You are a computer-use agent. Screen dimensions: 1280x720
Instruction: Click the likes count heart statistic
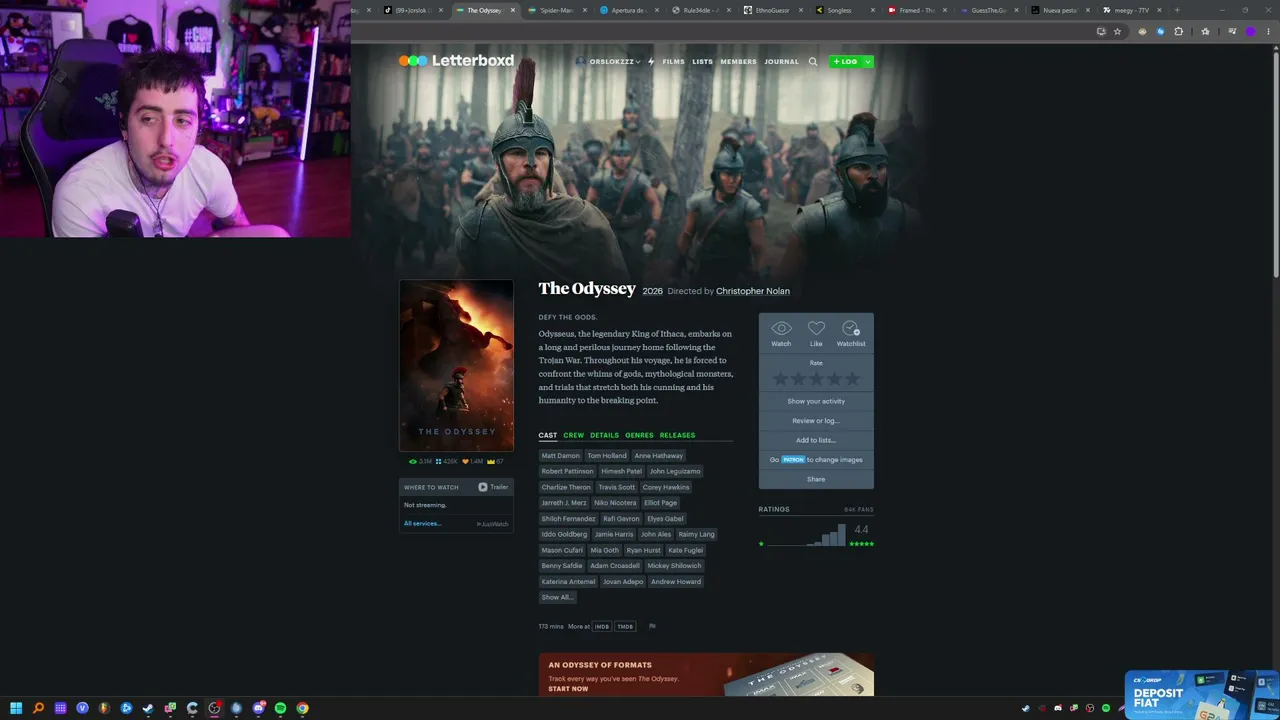pyautogui.click(x=472, y=462)
